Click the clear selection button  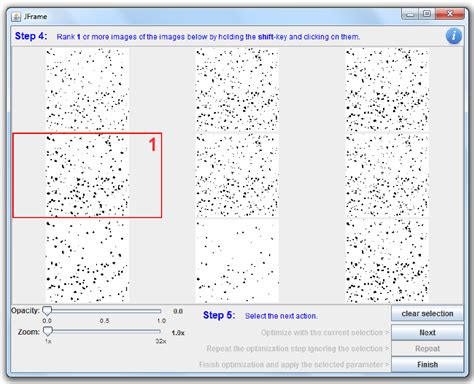coord(427,314)
